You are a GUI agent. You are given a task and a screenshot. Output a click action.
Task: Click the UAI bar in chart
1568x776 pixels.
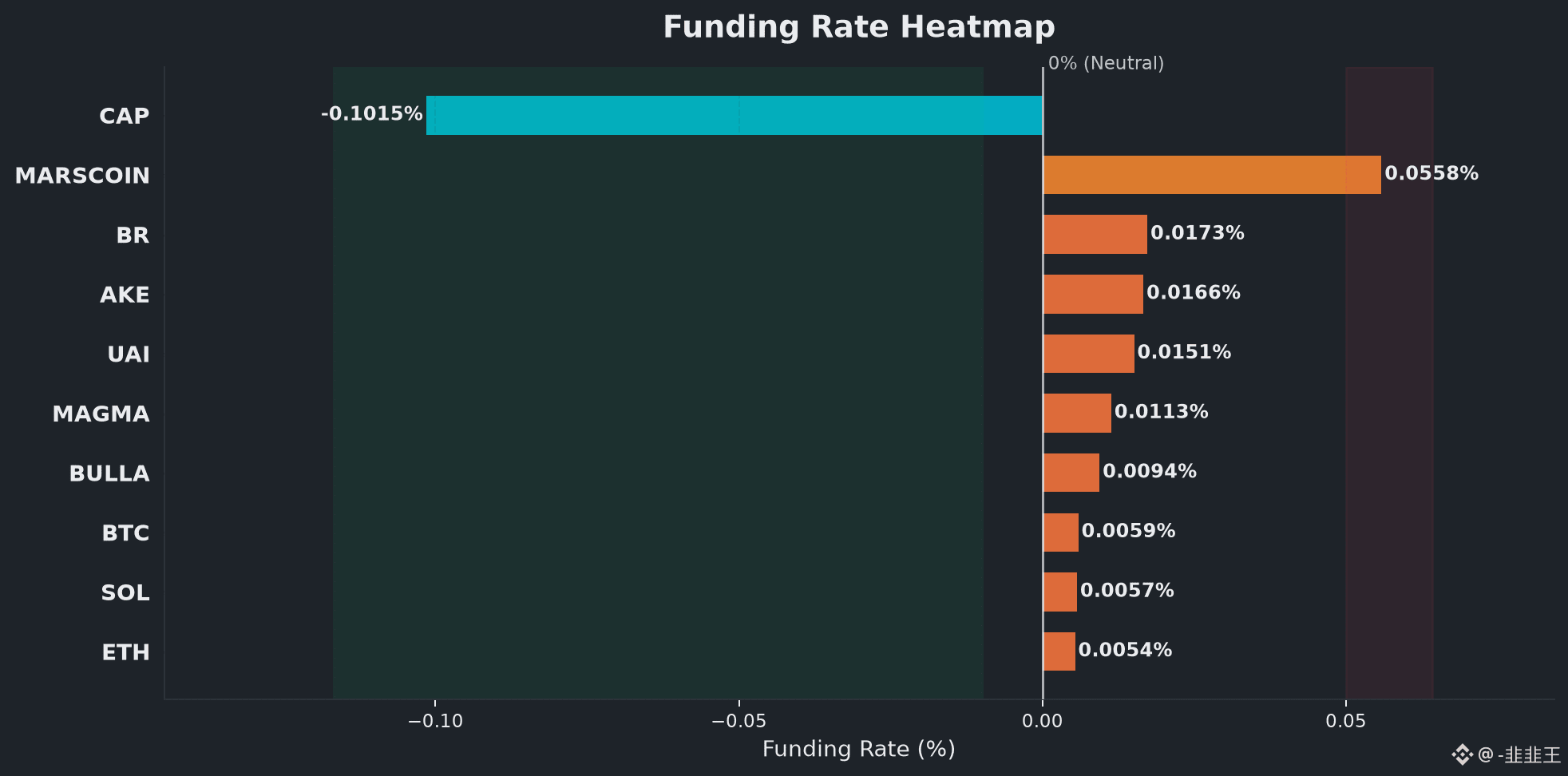coord(1088,354)
